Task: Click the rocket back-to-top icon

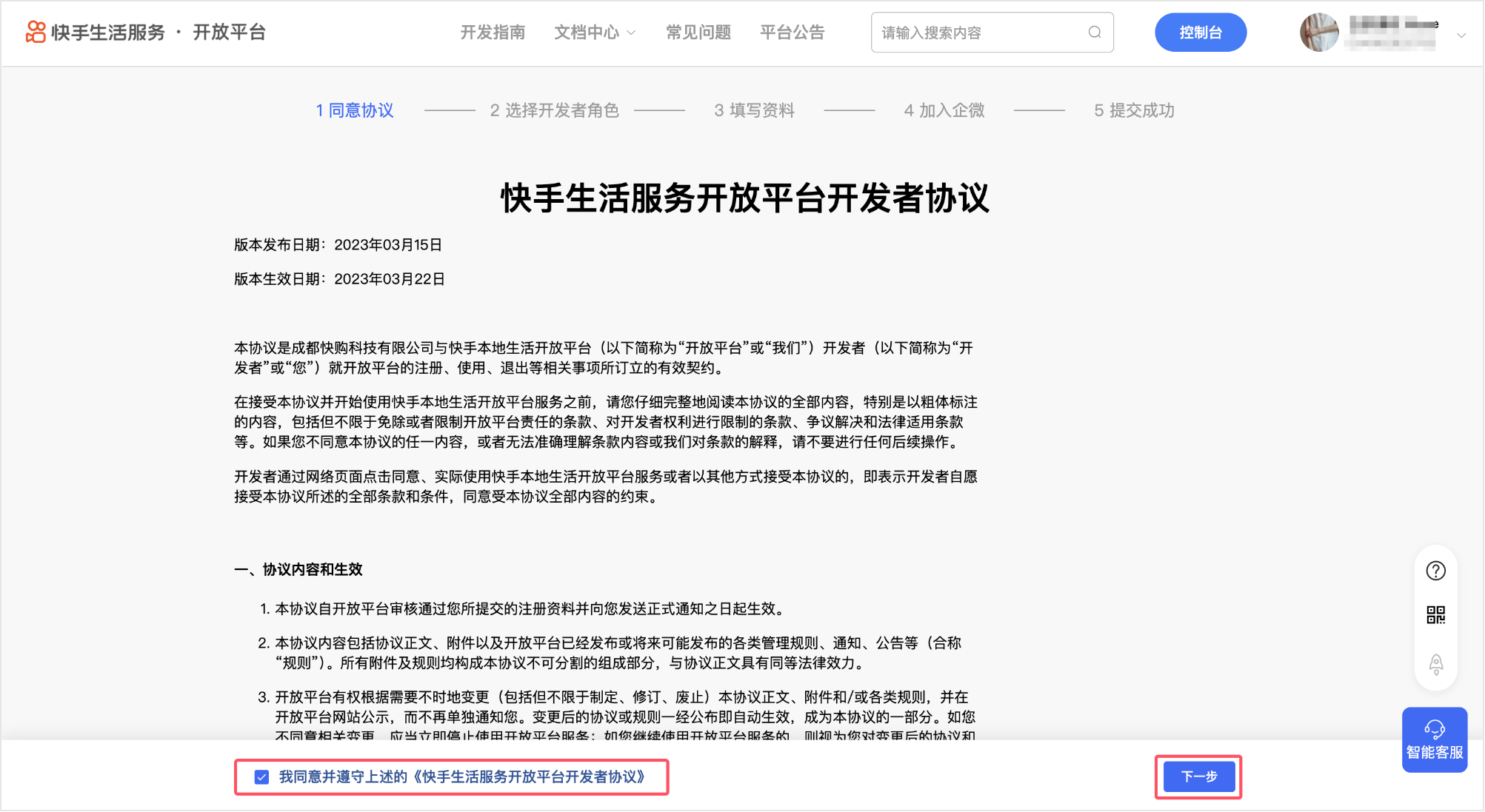Action: tap(1435, 664)
